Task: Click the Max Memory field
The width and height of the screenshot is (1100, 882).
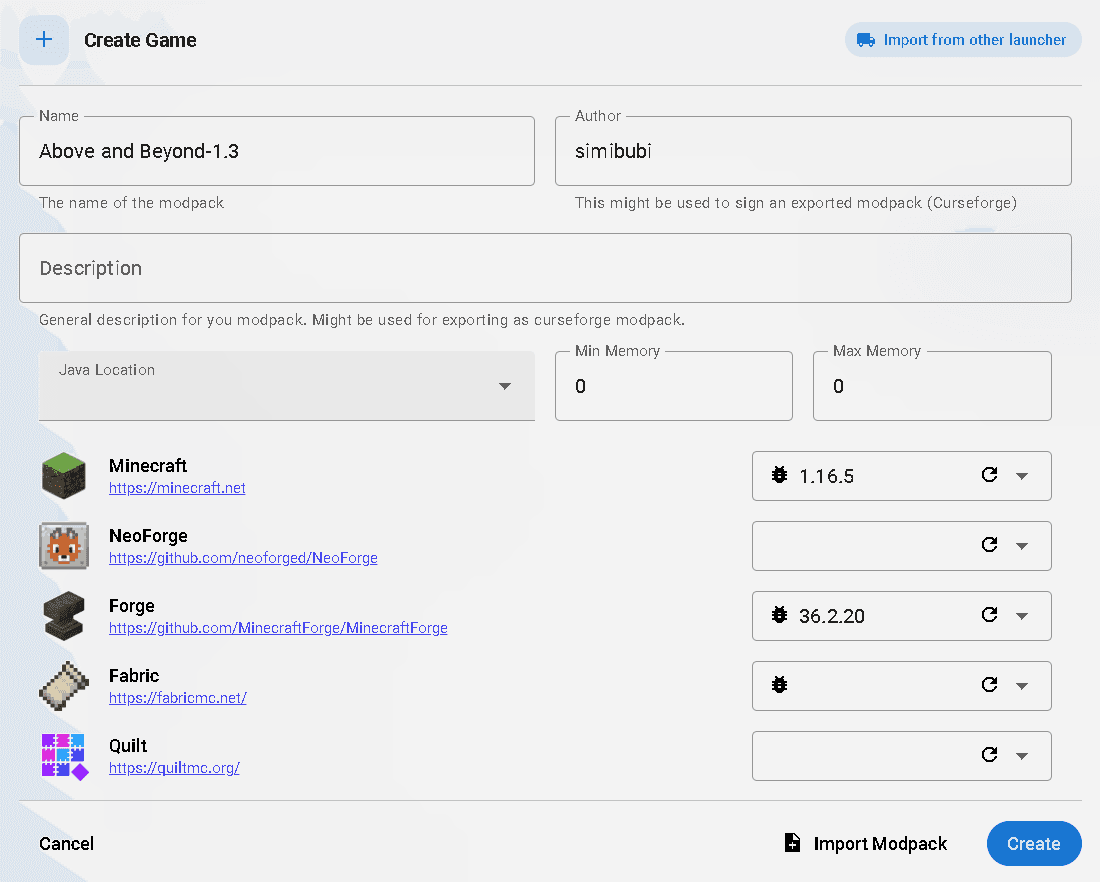Action: tap(932, 386)
